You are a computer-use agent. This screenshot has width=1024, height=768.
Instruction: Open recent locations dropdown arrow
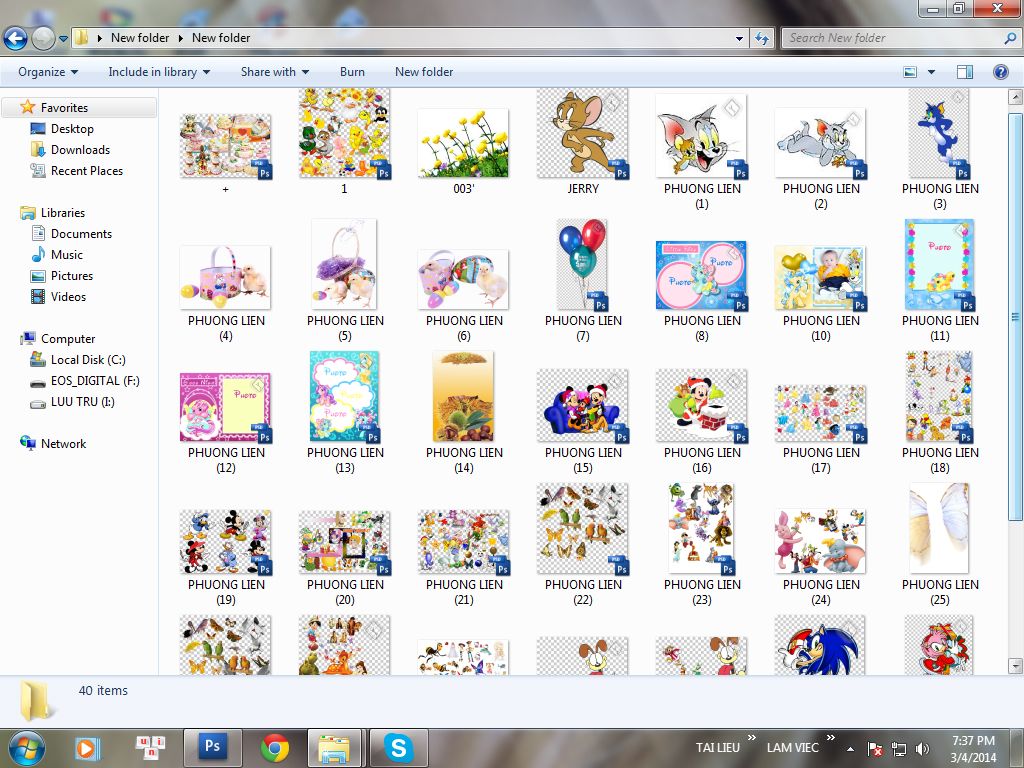coord(63,39)
